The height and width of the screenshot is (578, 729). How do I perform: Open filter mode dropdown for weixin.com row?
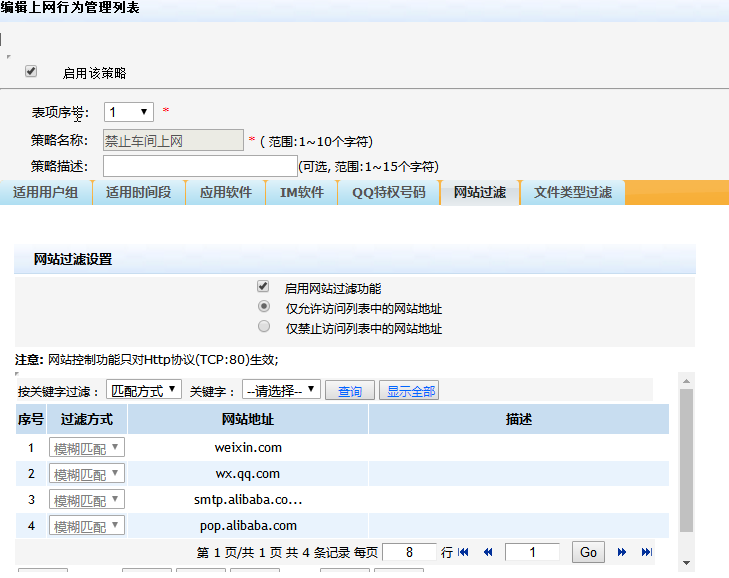coord(86,447)
